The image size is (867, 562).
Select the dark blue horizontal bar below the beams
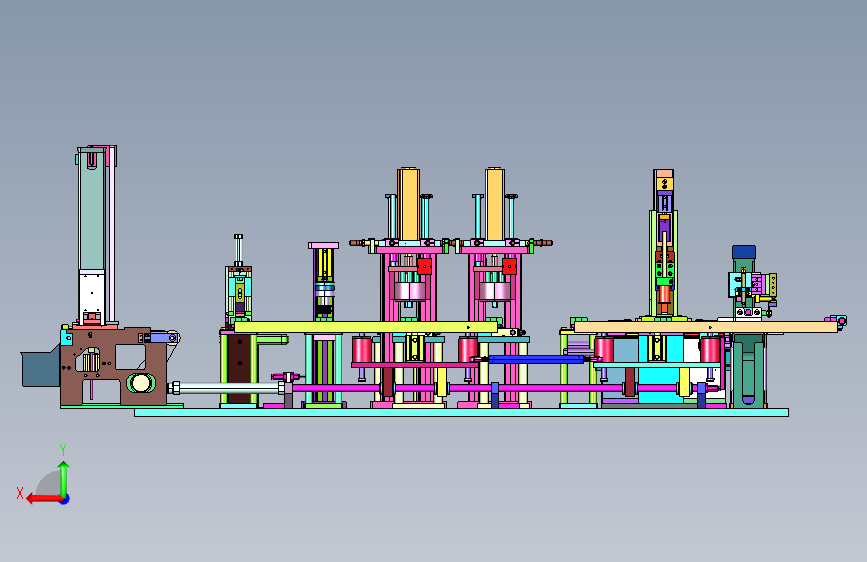point(535,360)
